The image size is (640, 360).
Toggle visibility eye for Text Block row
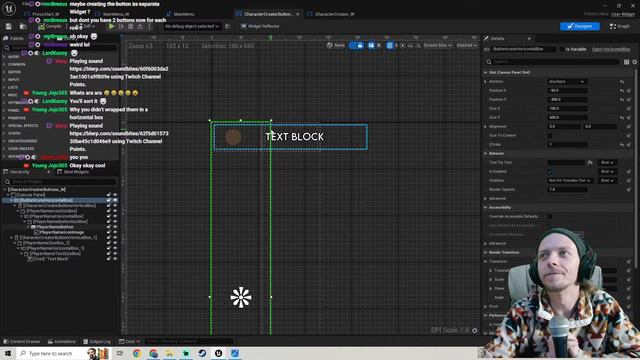pyautogui.click(x=115, y=258)
